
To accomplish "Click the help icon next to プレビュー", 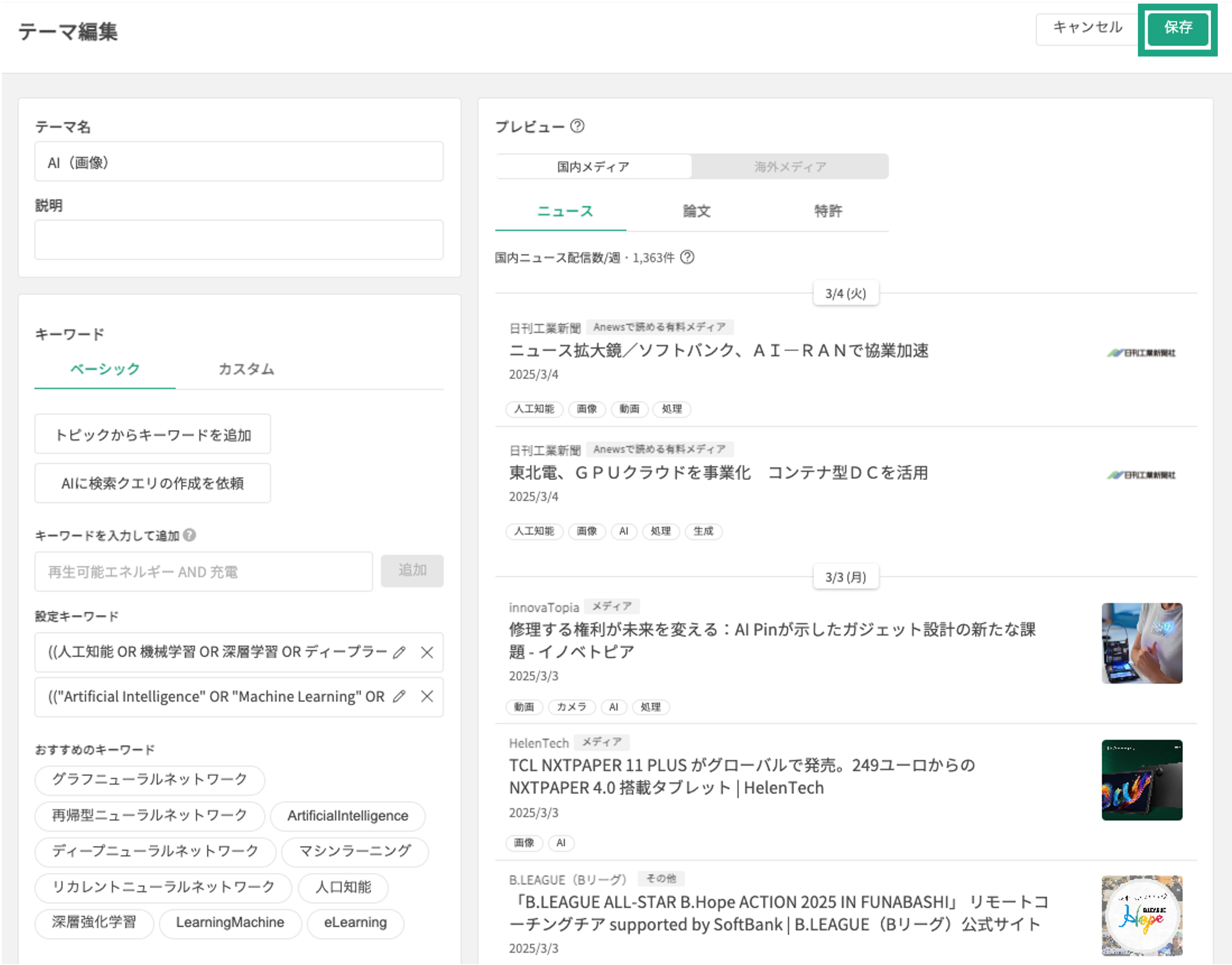I will point(577,126).
